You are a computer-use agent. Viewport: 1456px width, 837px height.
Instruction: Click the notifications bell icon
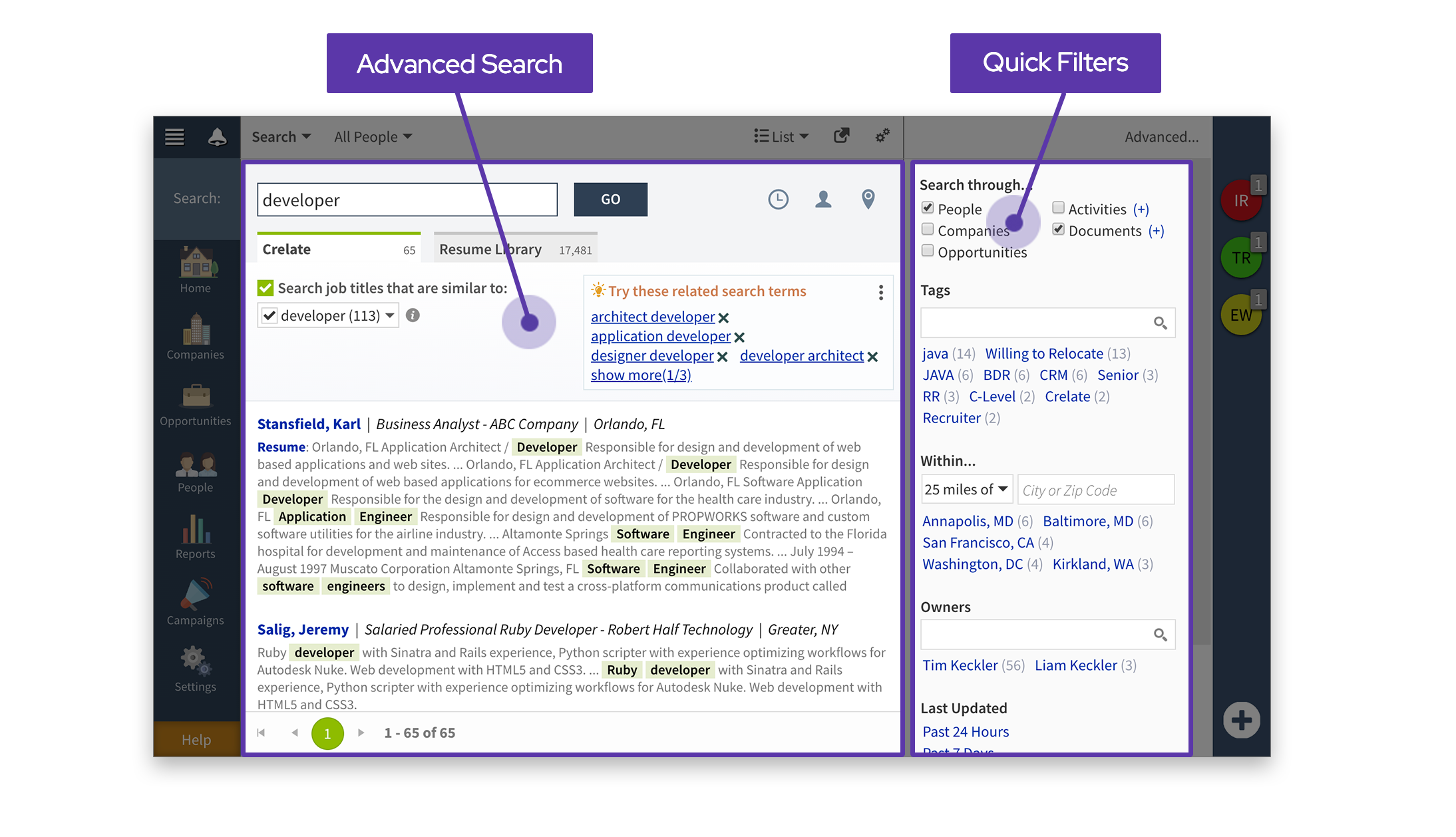[x=217, y=137]
